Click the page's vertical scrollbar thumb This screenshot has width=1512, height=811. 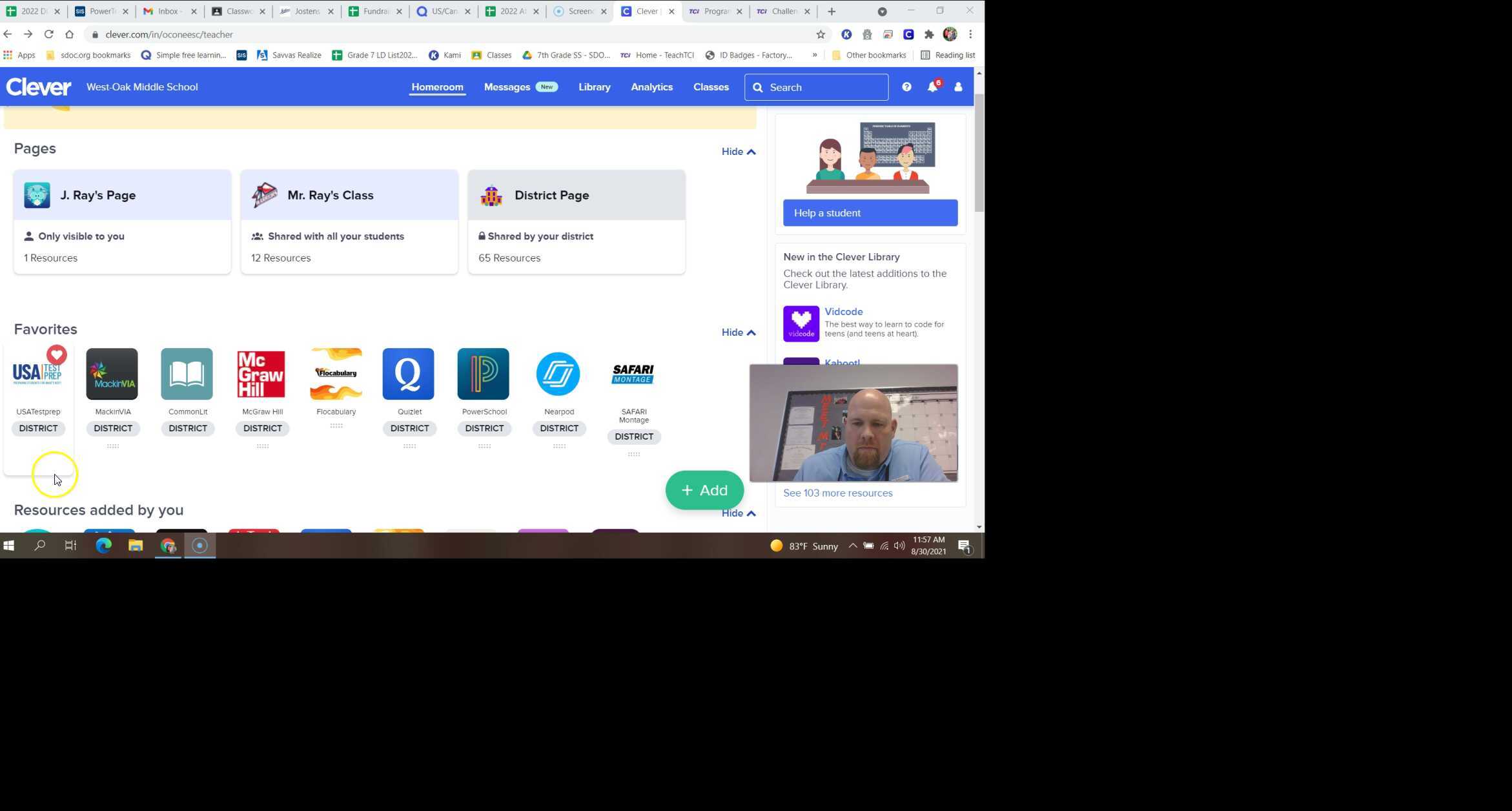pos(979,152)
